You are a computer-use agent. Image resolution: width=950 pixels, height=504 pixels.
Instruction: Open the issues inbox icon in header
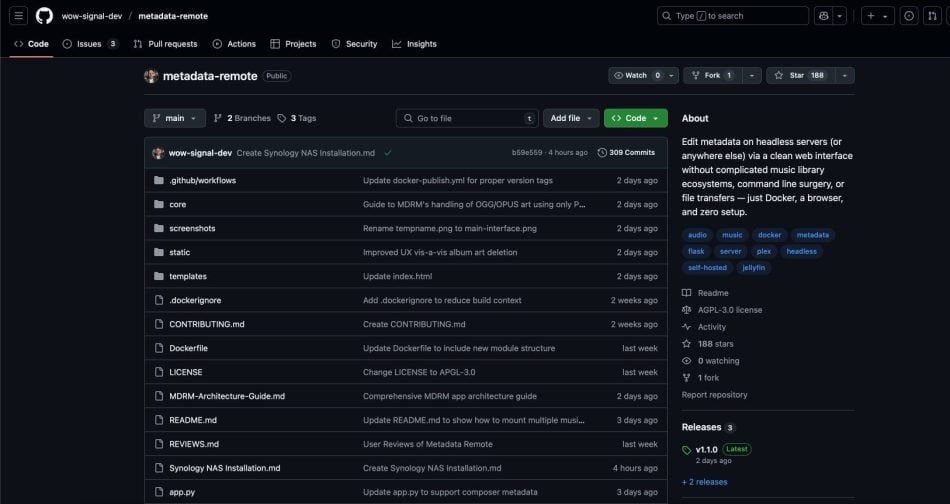coord(909,16)
